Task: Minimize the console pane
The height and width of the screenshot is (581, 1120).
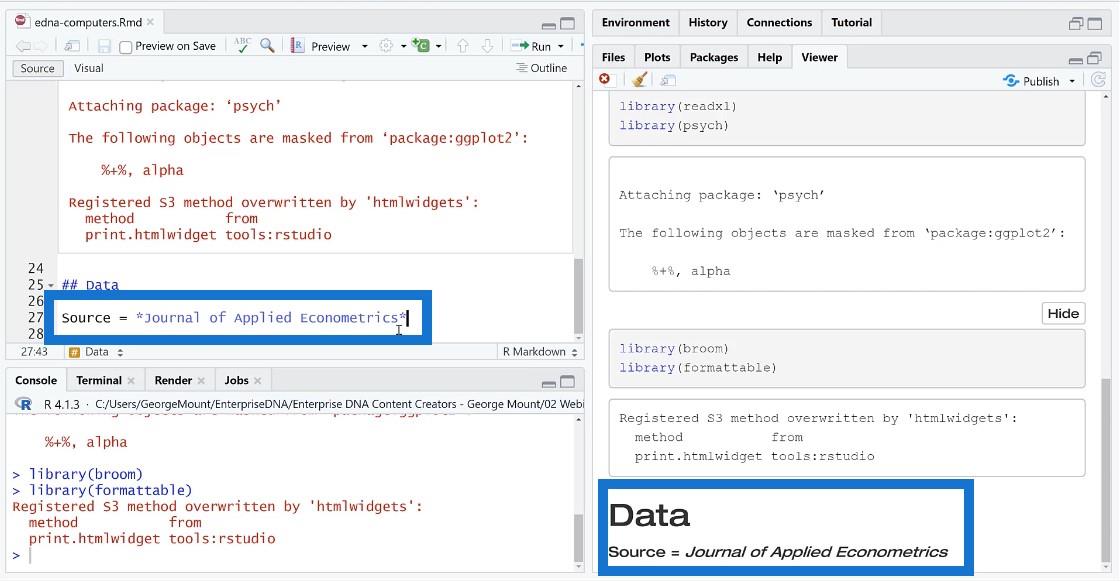Action: [x=549, y=382]
